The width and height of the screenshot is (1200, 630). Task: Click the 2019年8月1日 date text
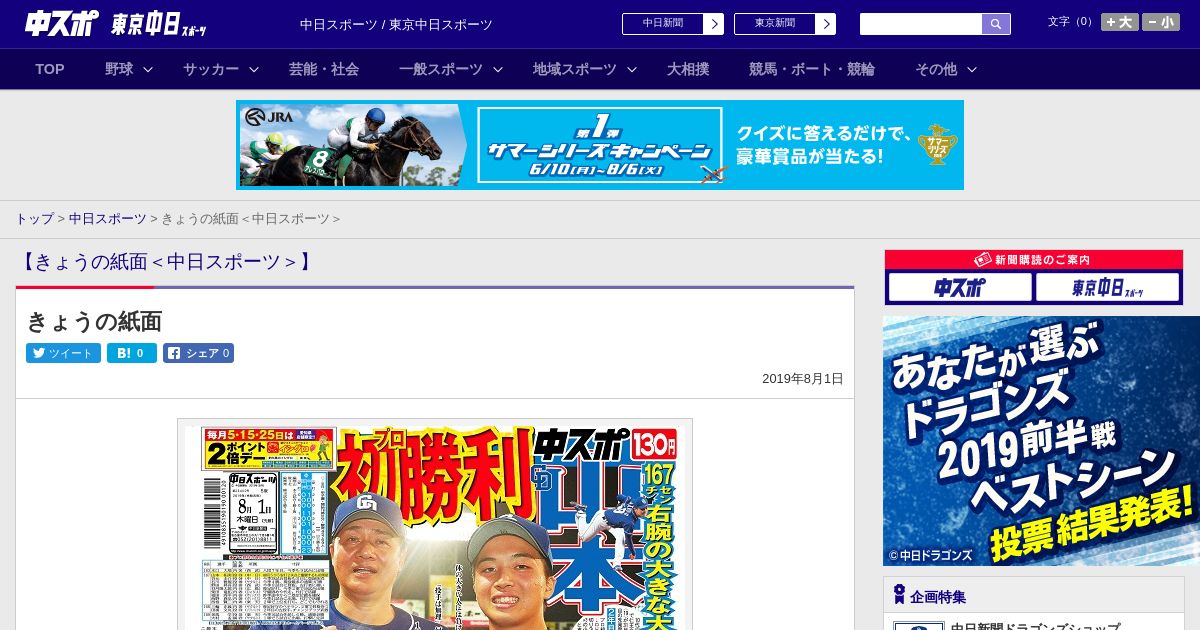click(803, 379)
